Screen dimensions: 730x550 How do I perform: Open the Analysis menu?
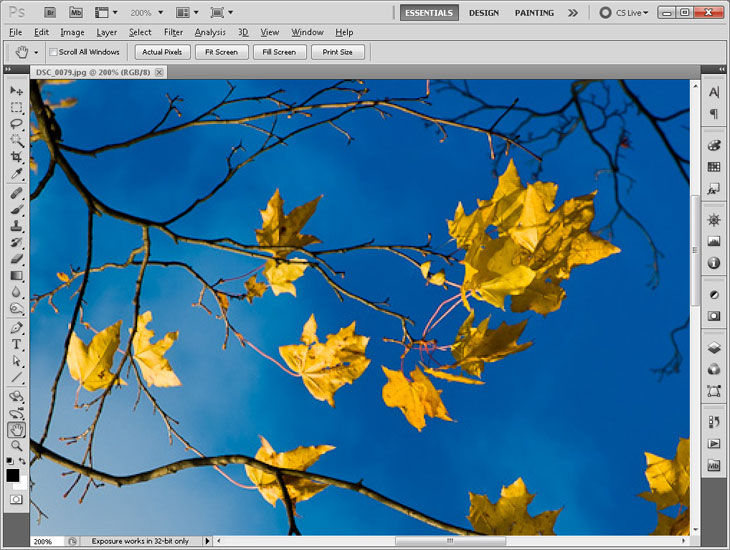[x=210, y=32]
